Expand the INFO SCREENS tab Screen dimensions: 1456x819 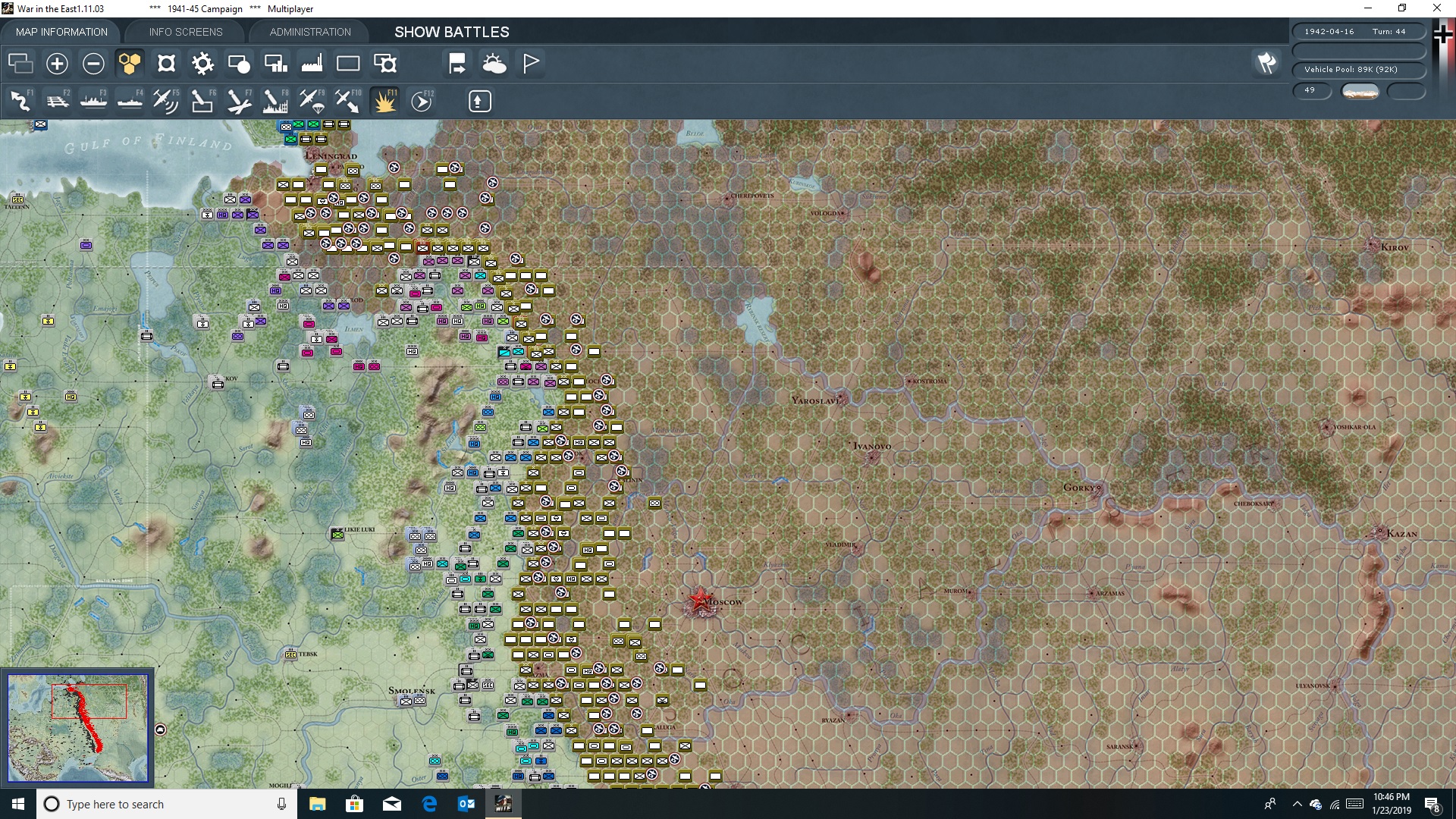185,32
